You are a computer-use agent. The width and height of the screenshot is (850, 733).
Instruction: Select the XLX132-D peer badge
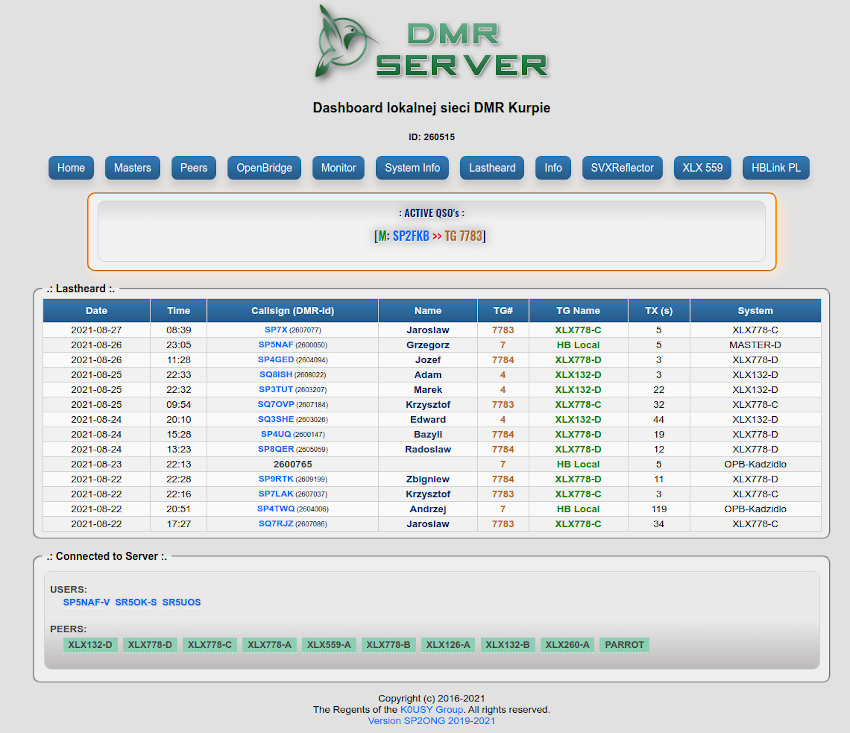click(90, 645)
